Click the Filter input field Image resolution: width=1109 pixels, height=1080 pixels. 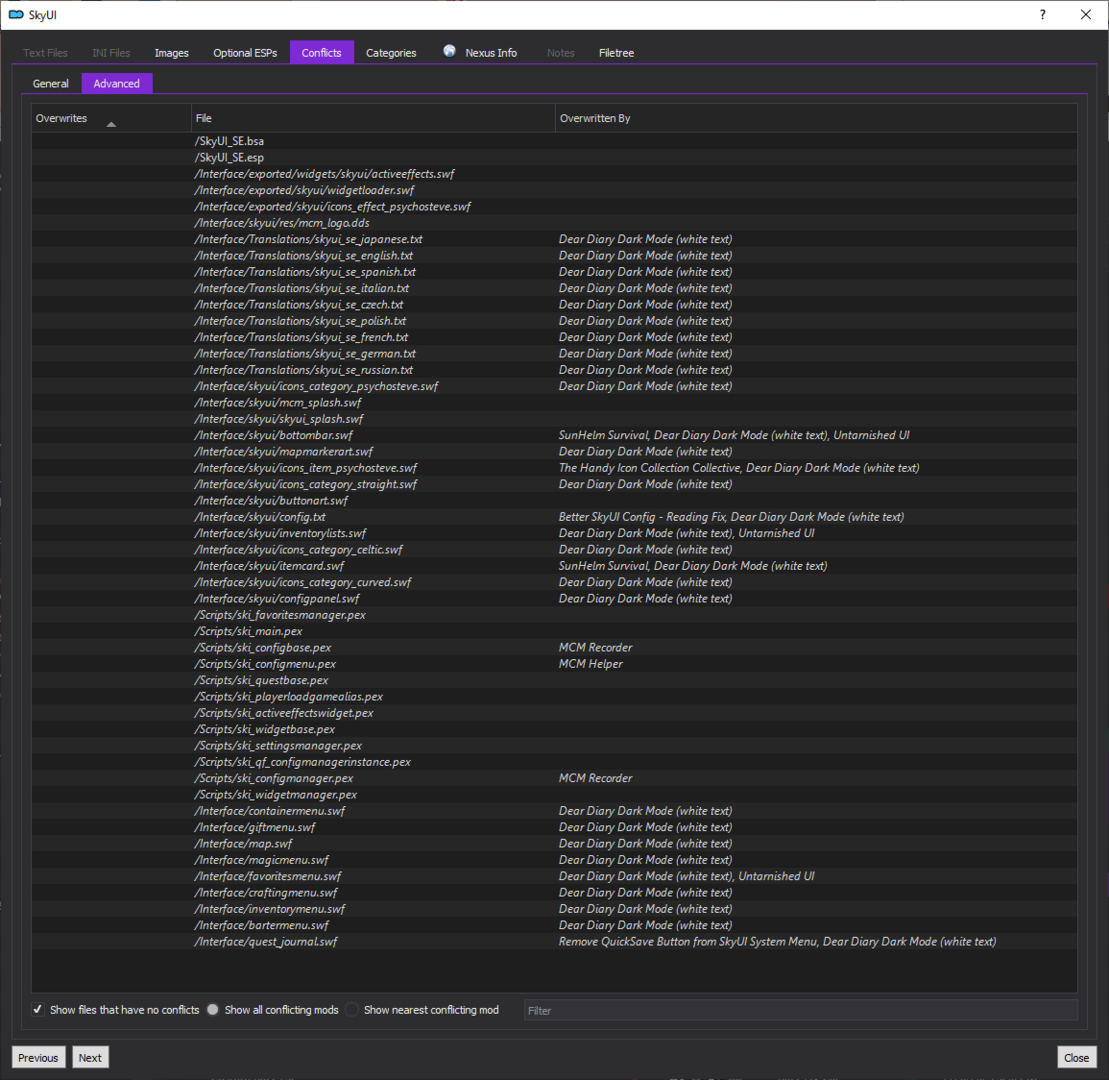tap(801, 1010)
